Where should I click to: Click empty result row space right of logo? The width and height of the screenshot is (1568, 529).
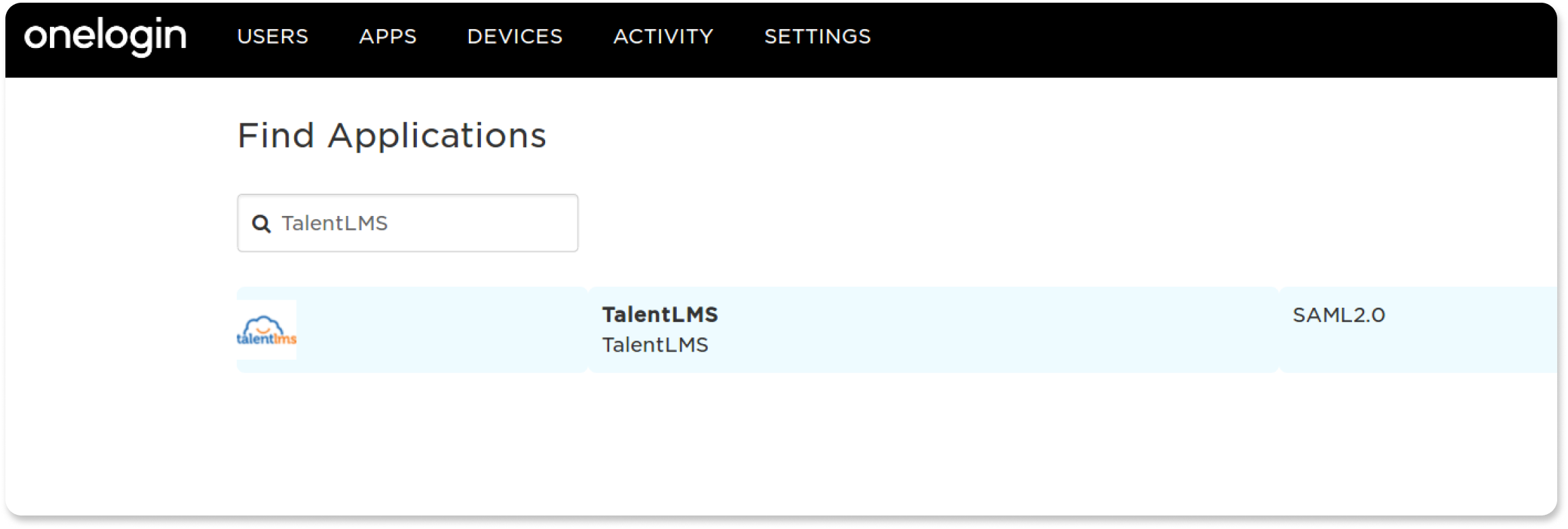(x=439, y=330)
